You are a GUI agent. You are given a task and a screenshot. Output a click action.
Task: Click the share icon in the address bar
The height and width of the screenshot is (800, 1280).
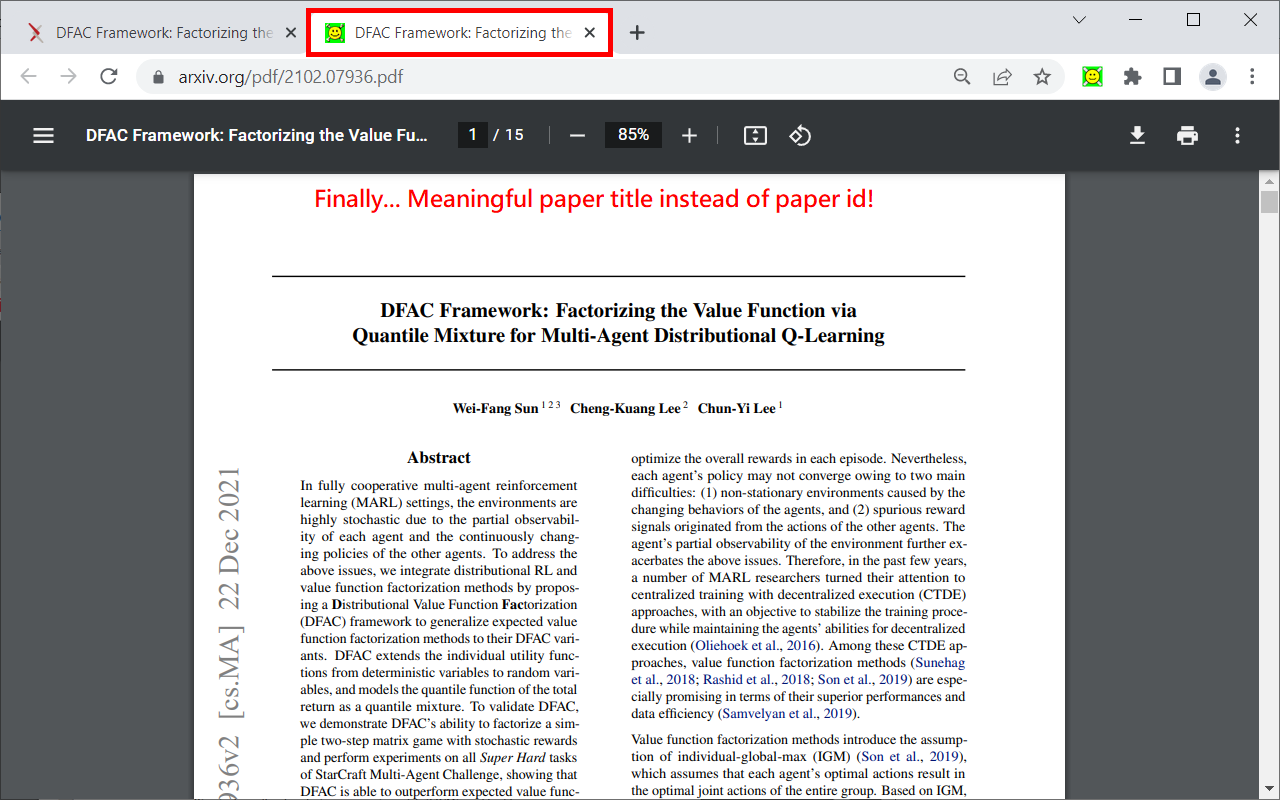(1002, 76)
